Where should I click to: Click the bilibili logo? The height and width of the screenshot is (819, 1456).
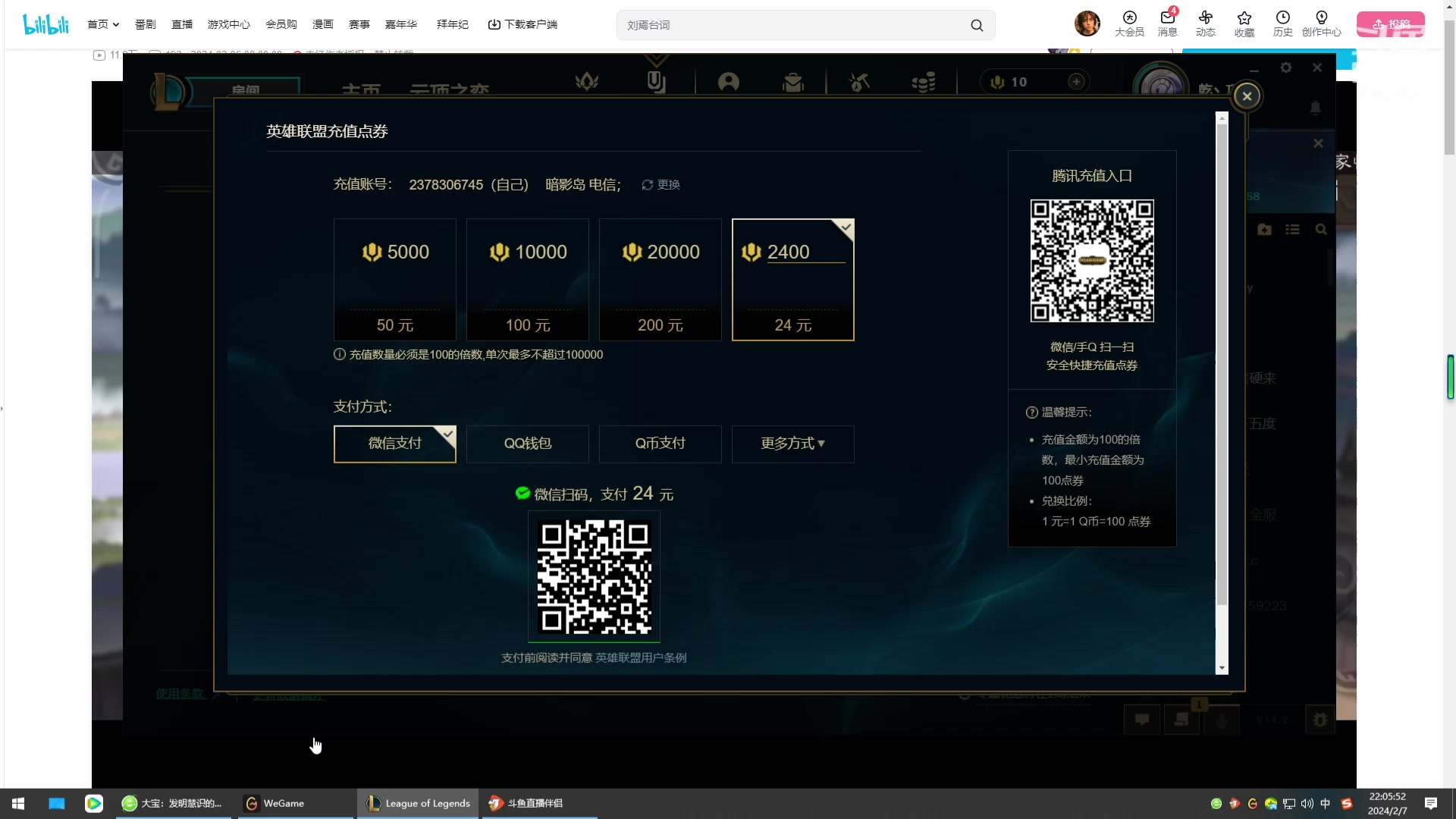tap(46, 24)
